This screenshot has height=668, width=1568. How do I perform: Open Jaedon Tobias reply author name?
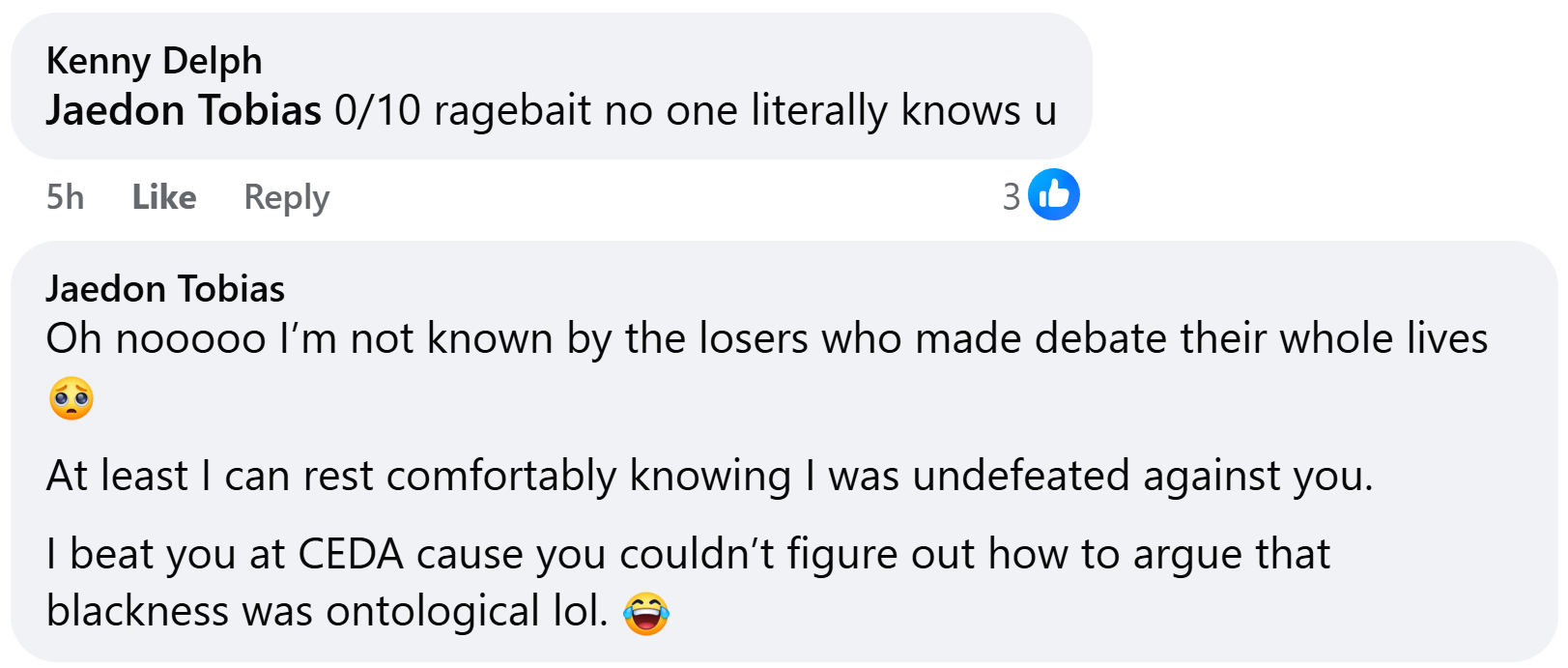pyautogui.click(x=165, y=289)
